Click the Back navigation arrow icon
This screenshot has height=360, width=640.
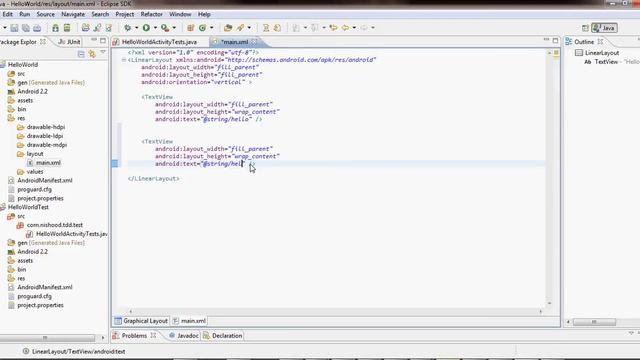tap(345, 28)
